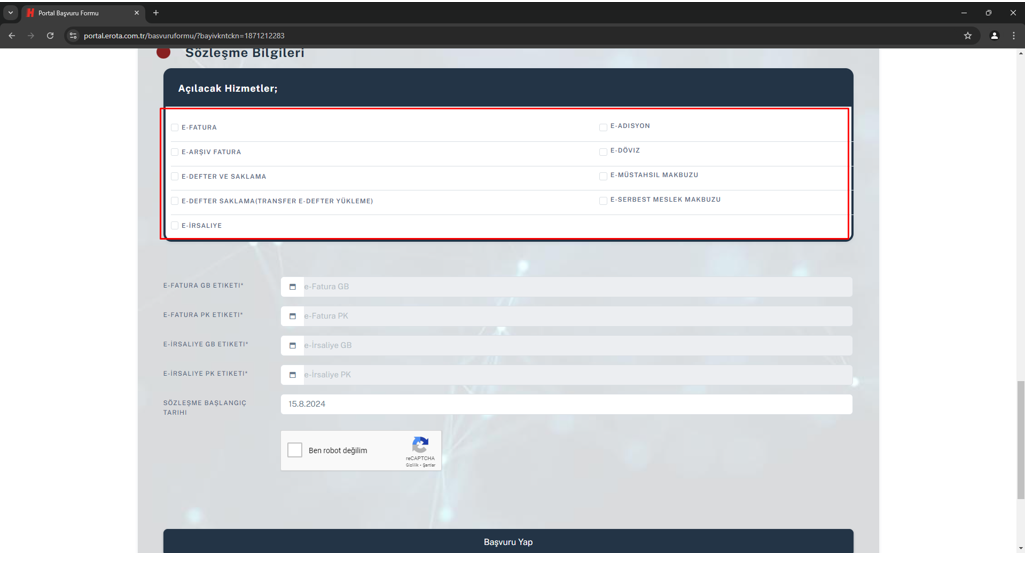
Task: Click the site info icon in address bar
Action: tap(73, 36)
